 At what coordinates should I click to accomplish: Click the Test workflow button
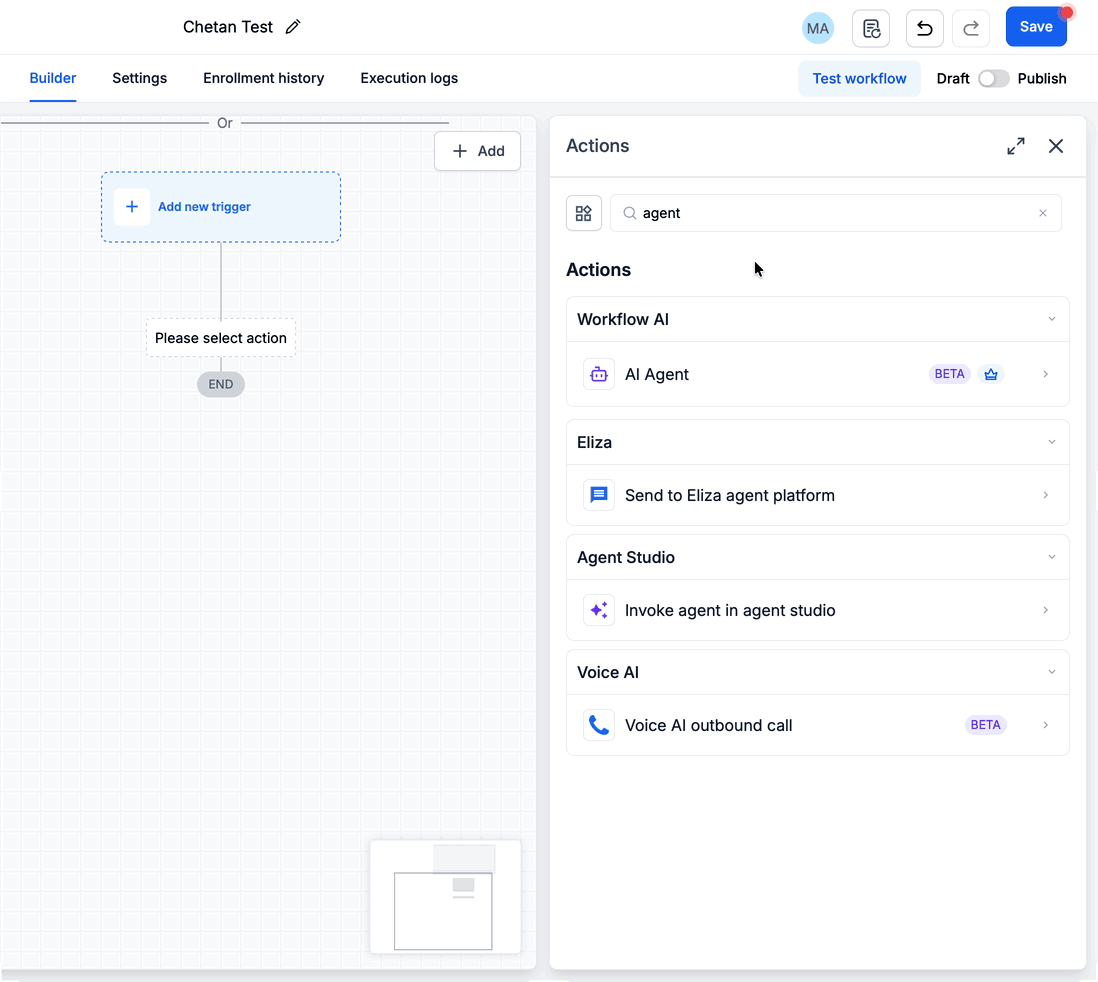859,78
